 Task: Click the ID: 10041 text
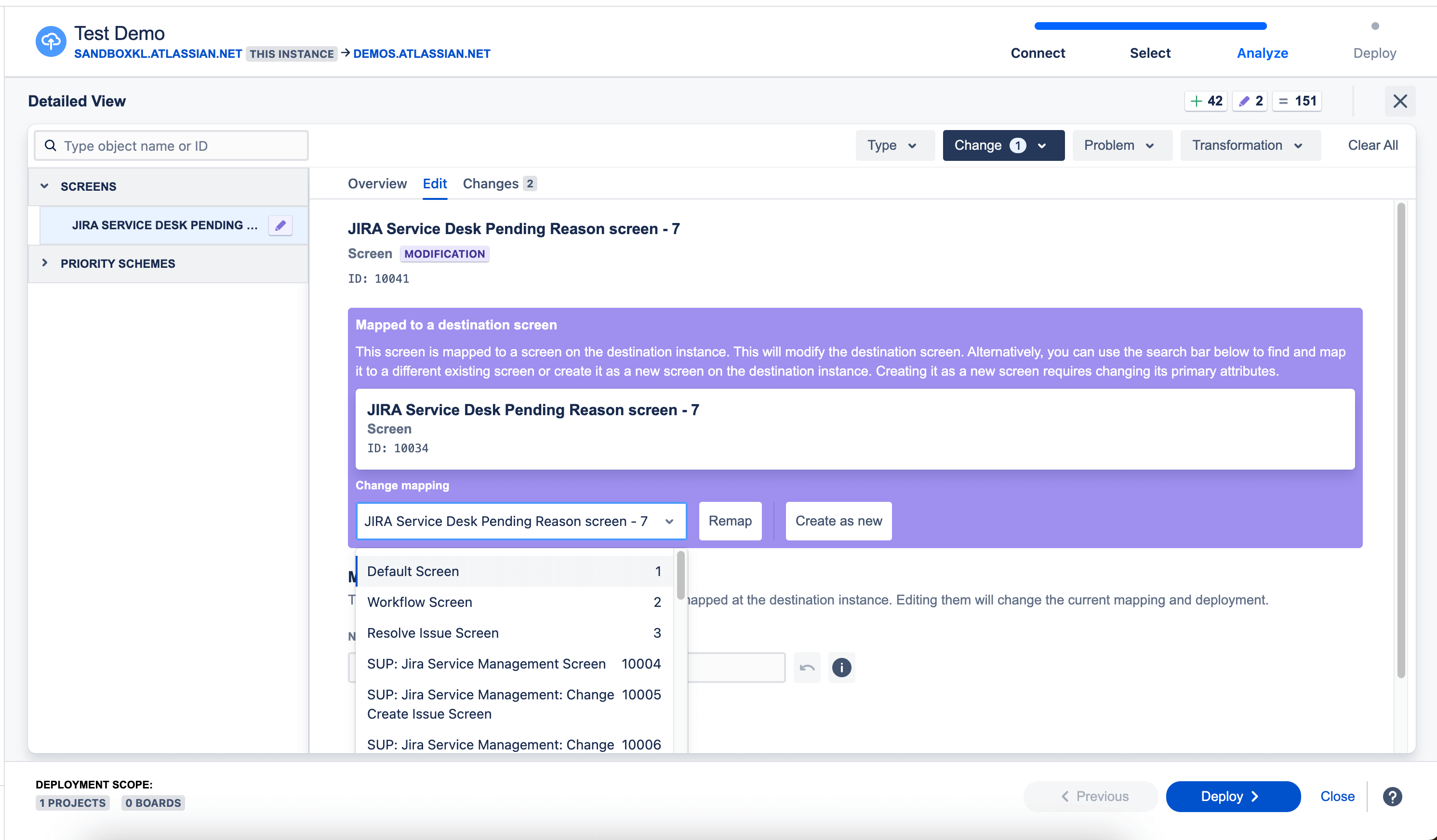tap(378, 279)
